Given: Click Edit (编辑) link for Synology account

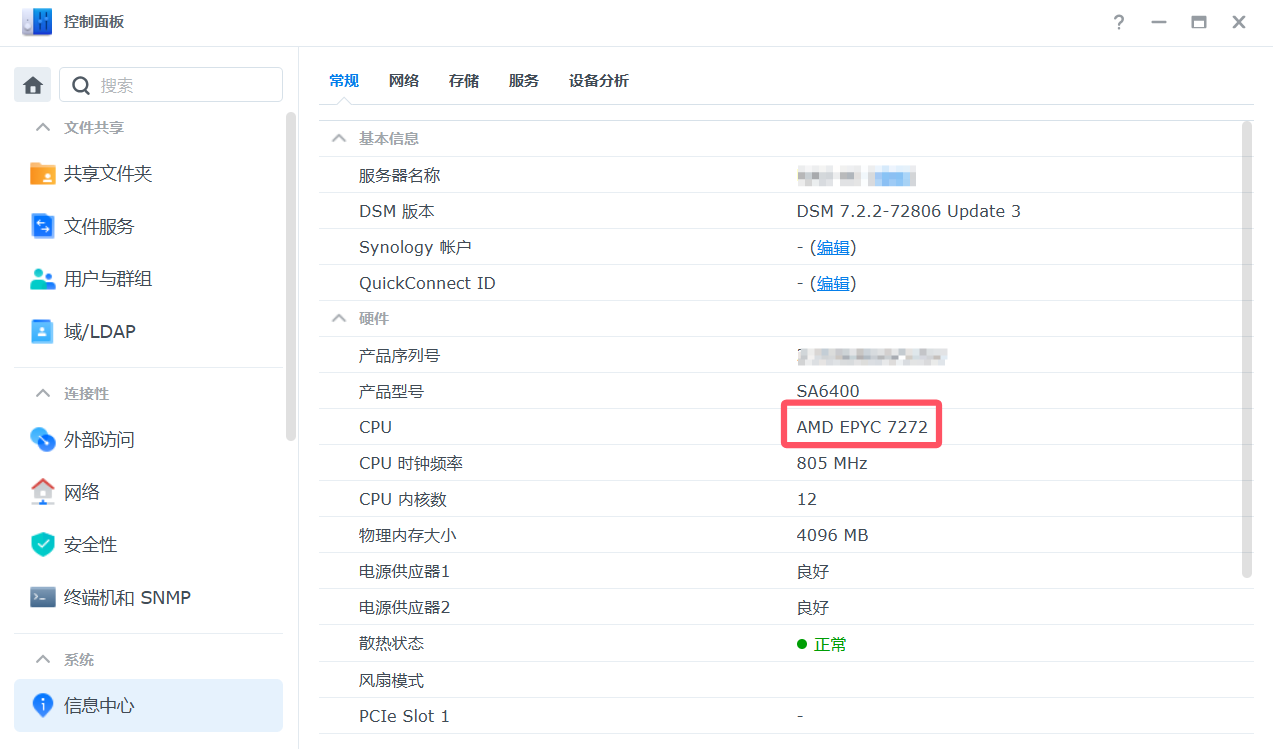Looking at the screenshot, I should click(833, 247).
